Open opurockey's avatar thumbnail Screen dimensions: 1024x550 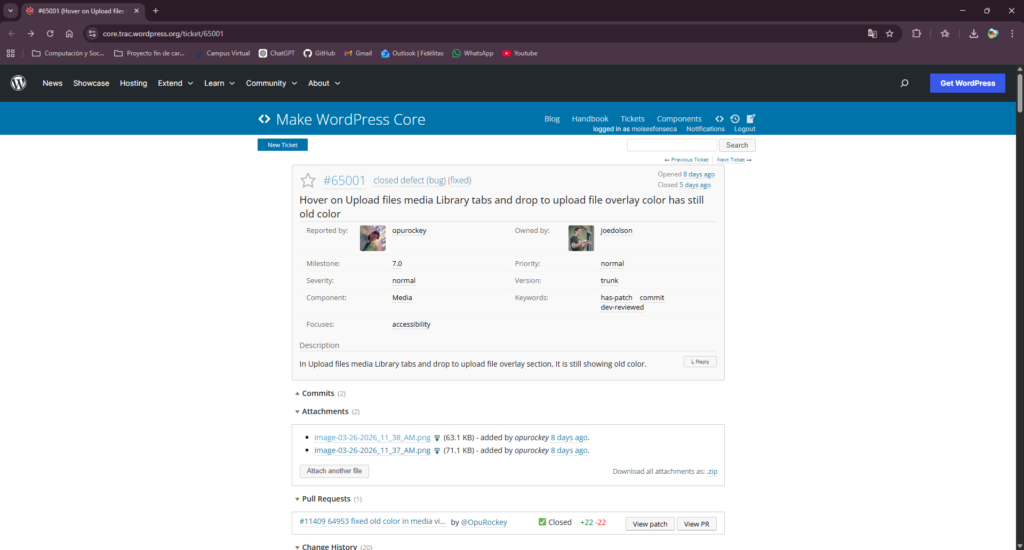tap(372, 238)
